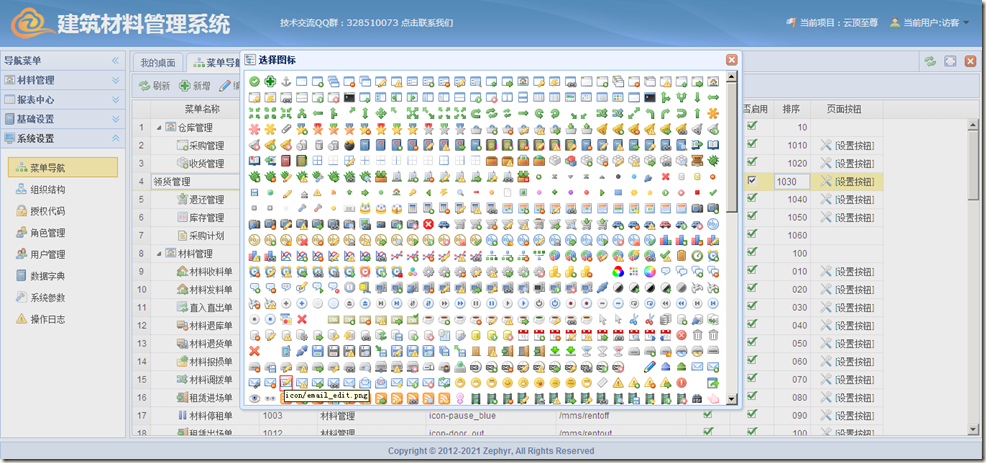The width and height of the screenshot is (986, 463).
Task: Pick the color swatch grid icon
Action: (633, 272)
